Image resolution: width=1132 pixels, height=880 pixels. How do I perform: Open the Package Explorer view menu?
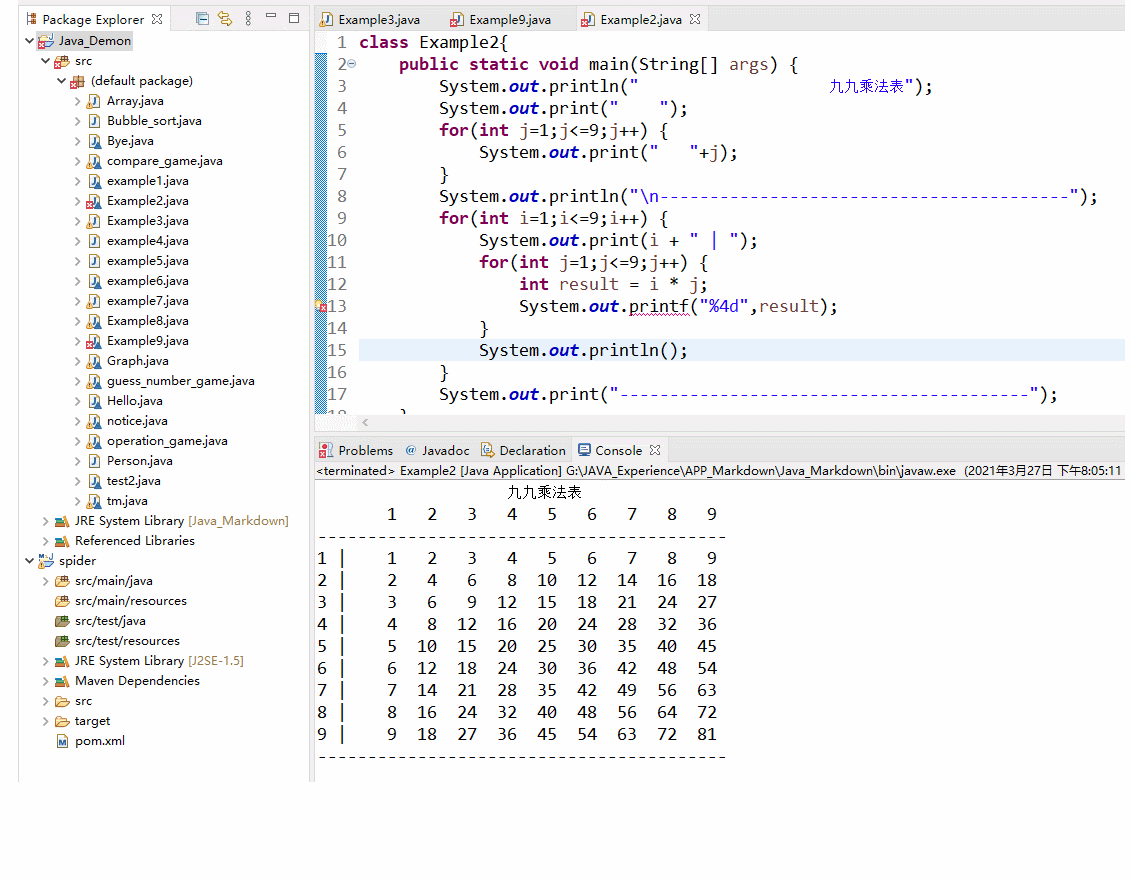(x=248, y=18)
